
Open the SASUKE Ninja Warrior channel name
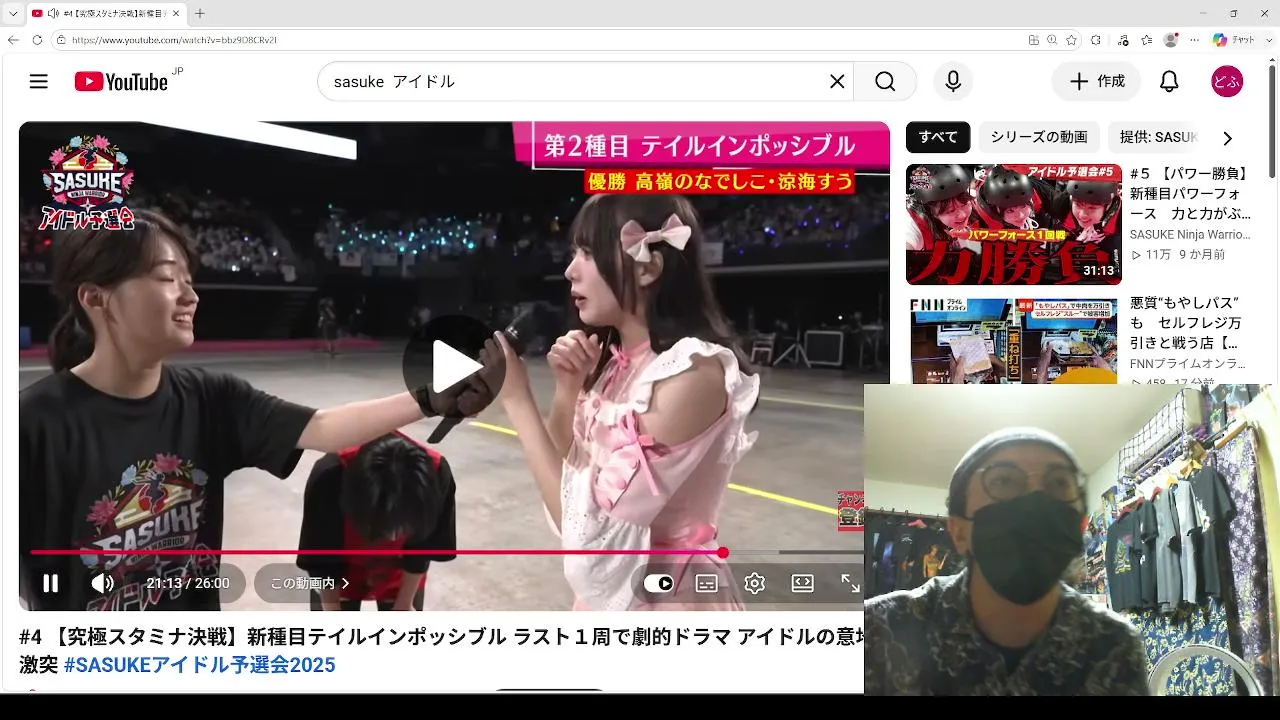click(1190, 234)
